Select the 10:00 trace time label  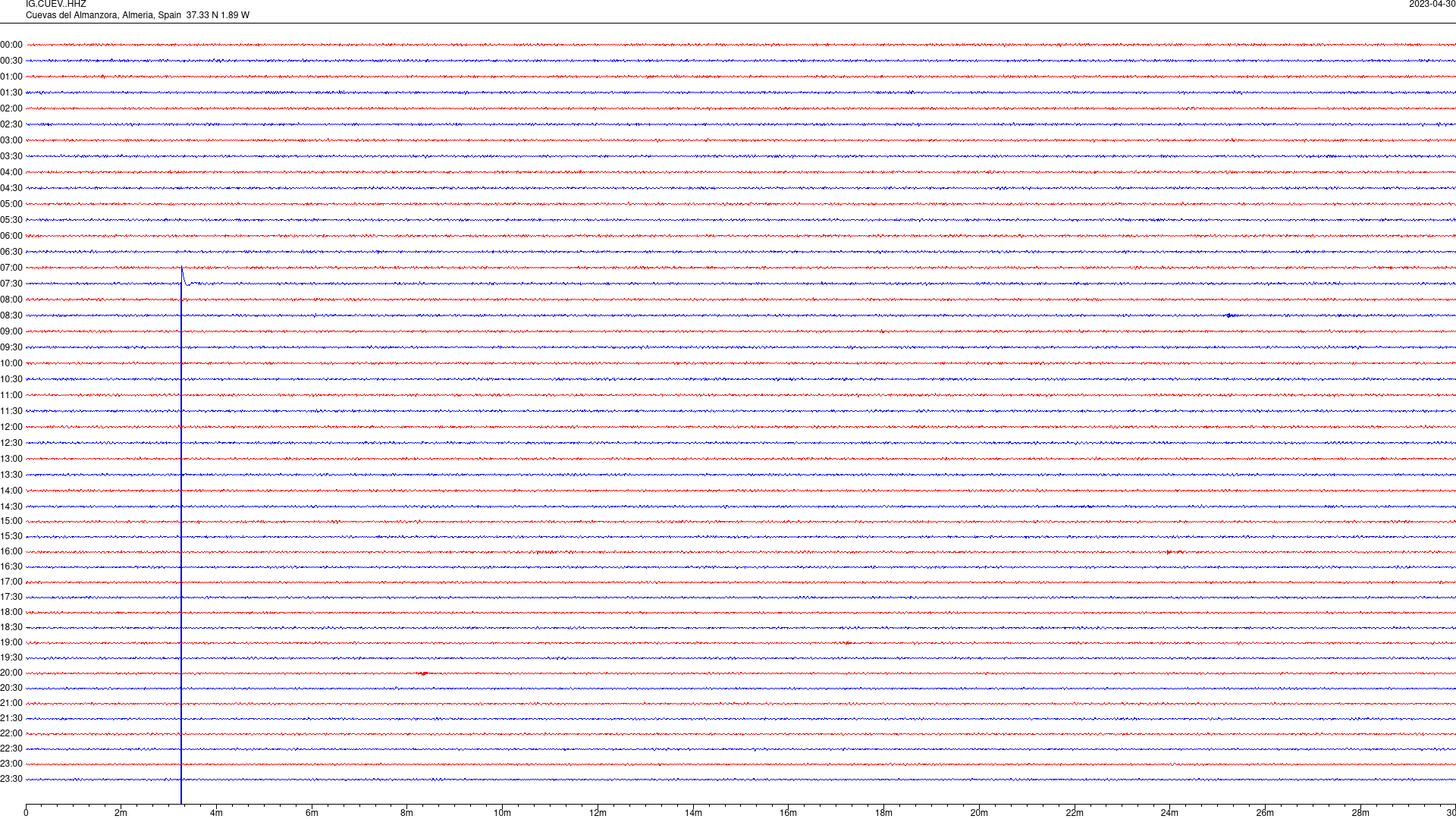click(x=11, y=363)
